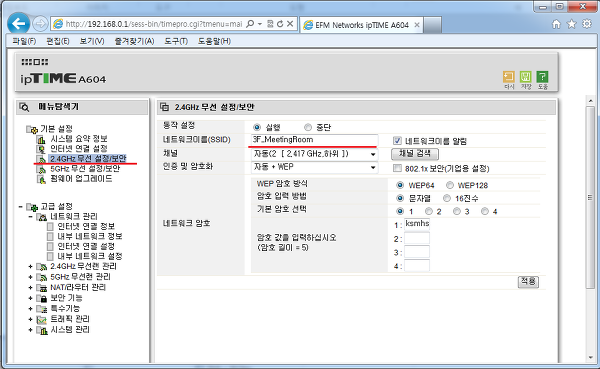The image size is (600, 369).
Task: Open the browser home page icon
Action: tap(556, 24)
